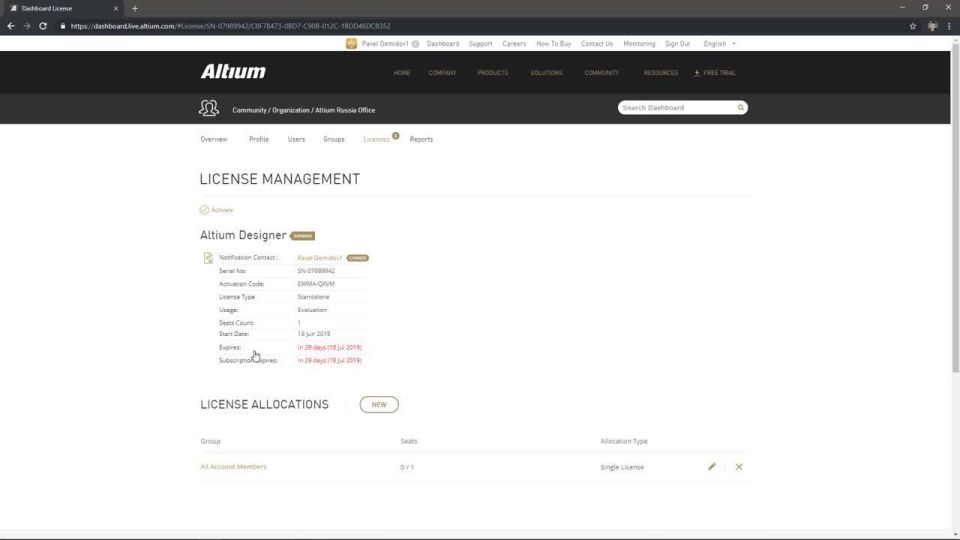960x540 pixels.
Task: Close the Dashboard License tab
Action: pyautogui.click(x=116, y=9)
